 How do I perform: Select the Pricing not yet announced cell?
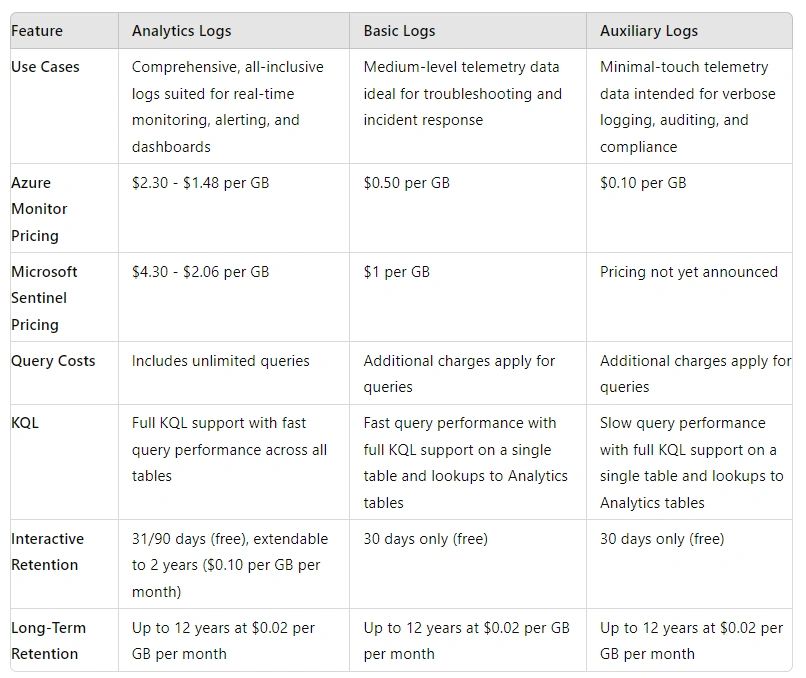coord(688,272)
